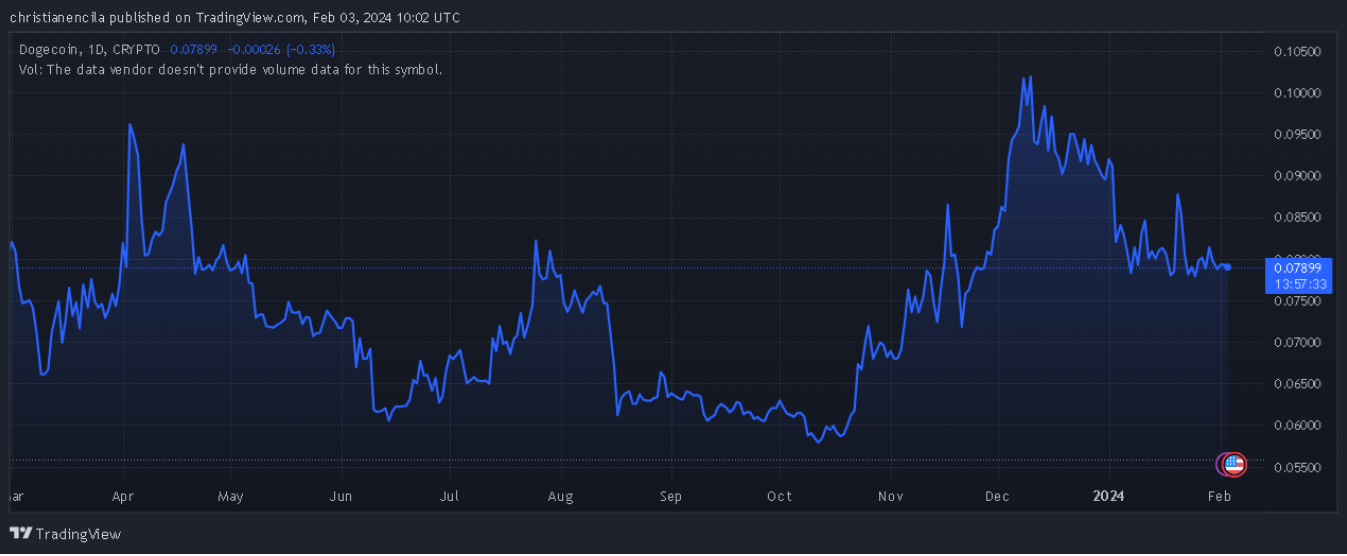Click the 0.09000 level on price axis

coord(1296,176)
